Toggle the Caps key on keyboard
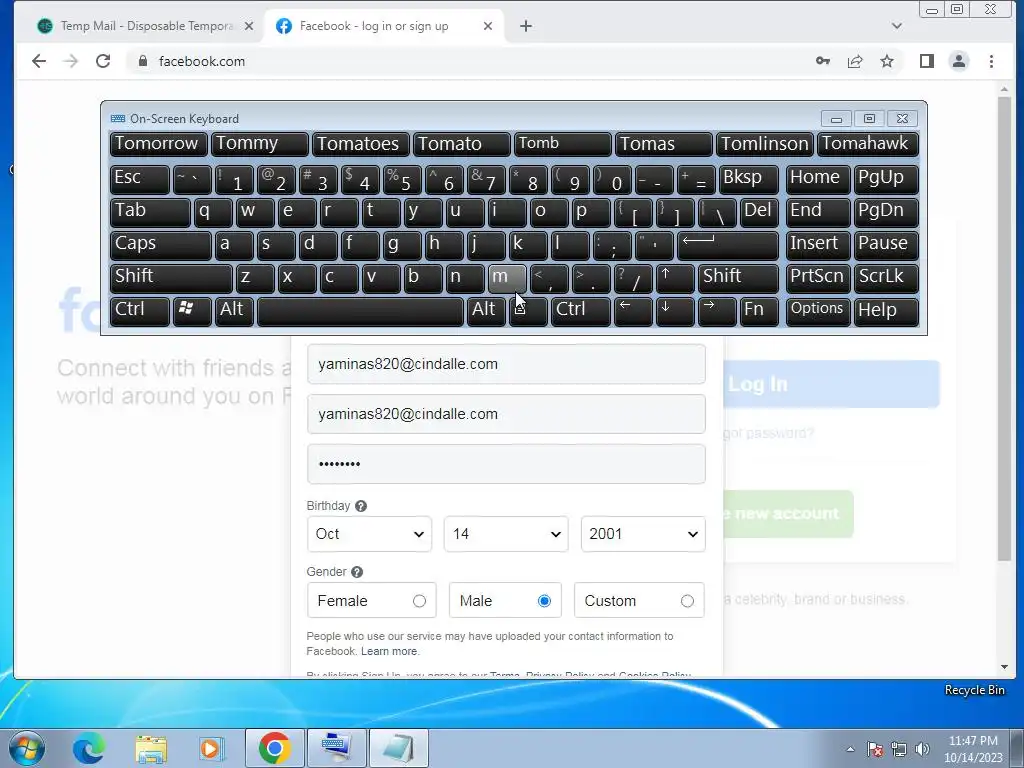 click(160, 246)
